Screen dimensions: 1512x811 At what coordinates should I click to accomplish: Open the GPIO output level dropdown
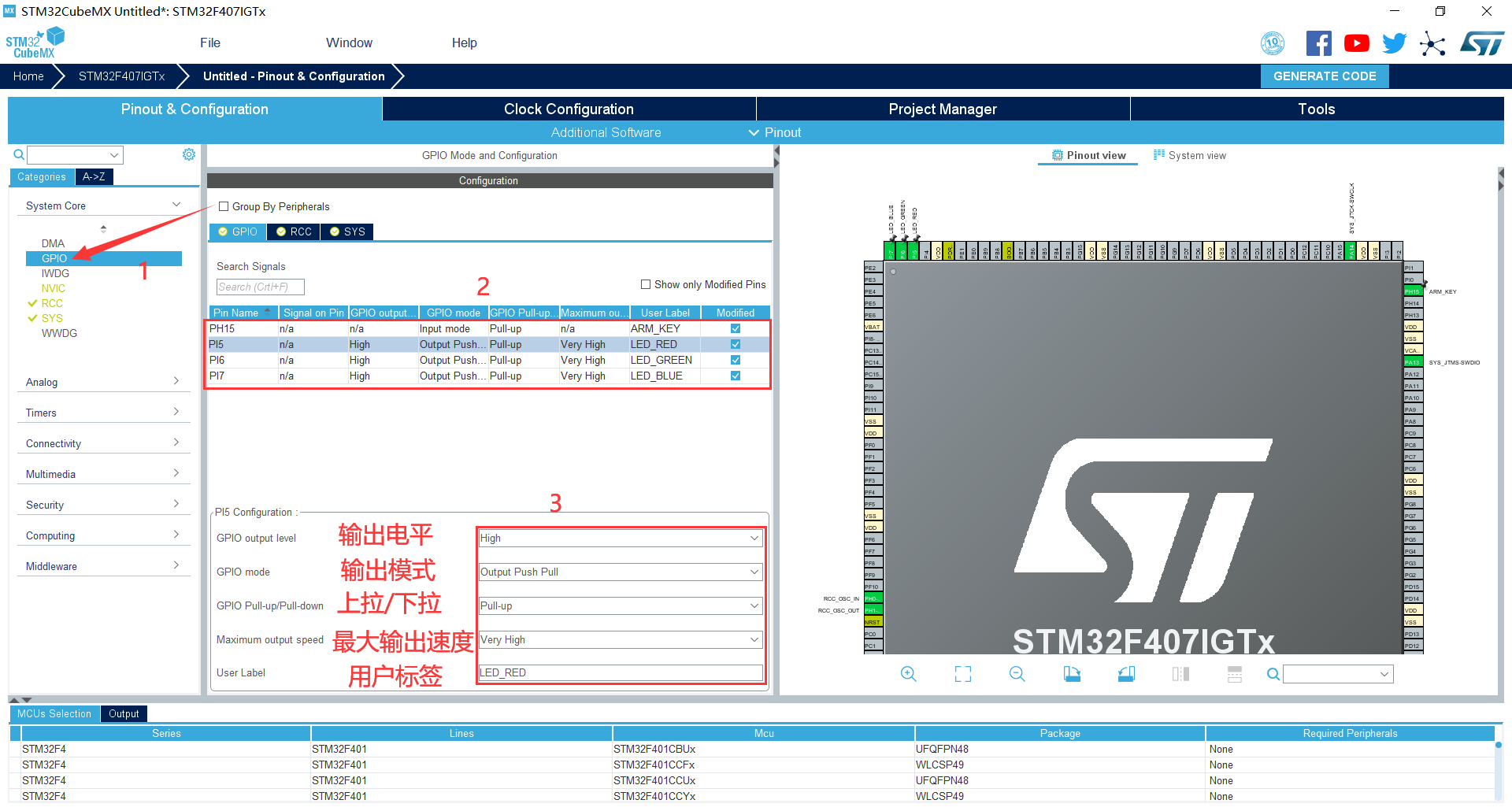[x=621, y=539]
